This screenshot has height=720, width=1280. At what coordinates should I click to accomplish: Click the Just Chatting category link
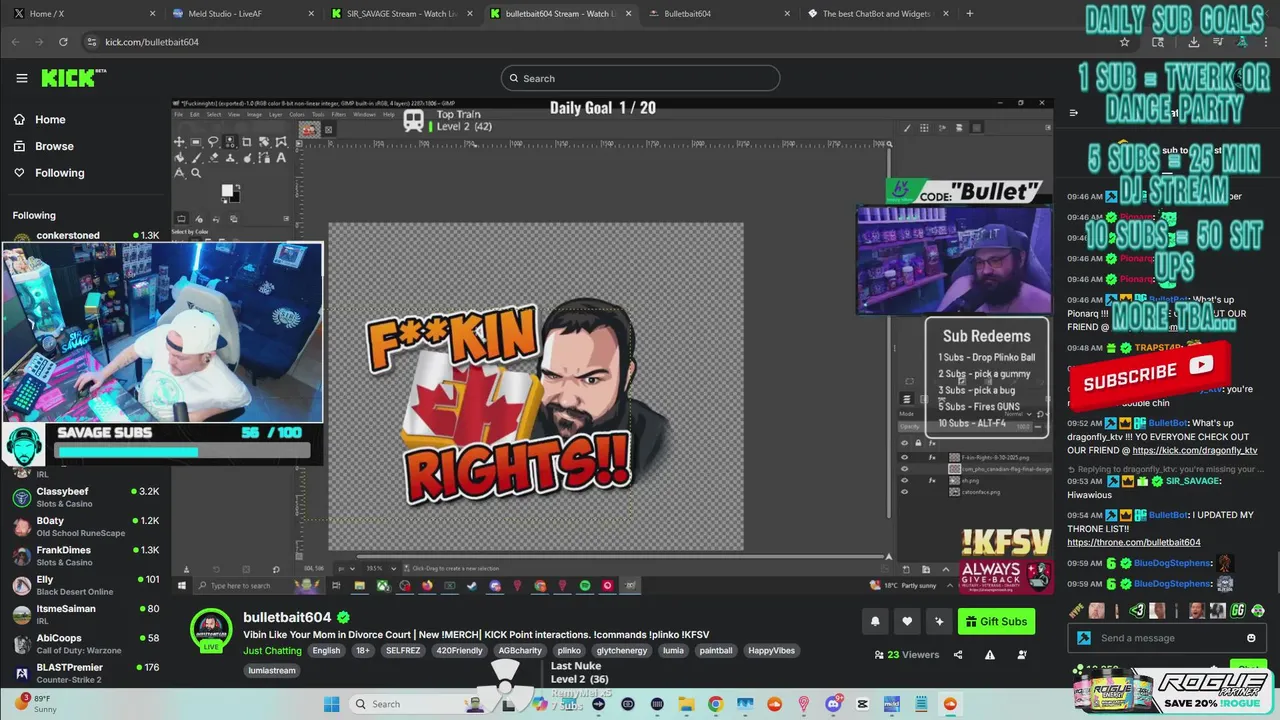point(272,651)
